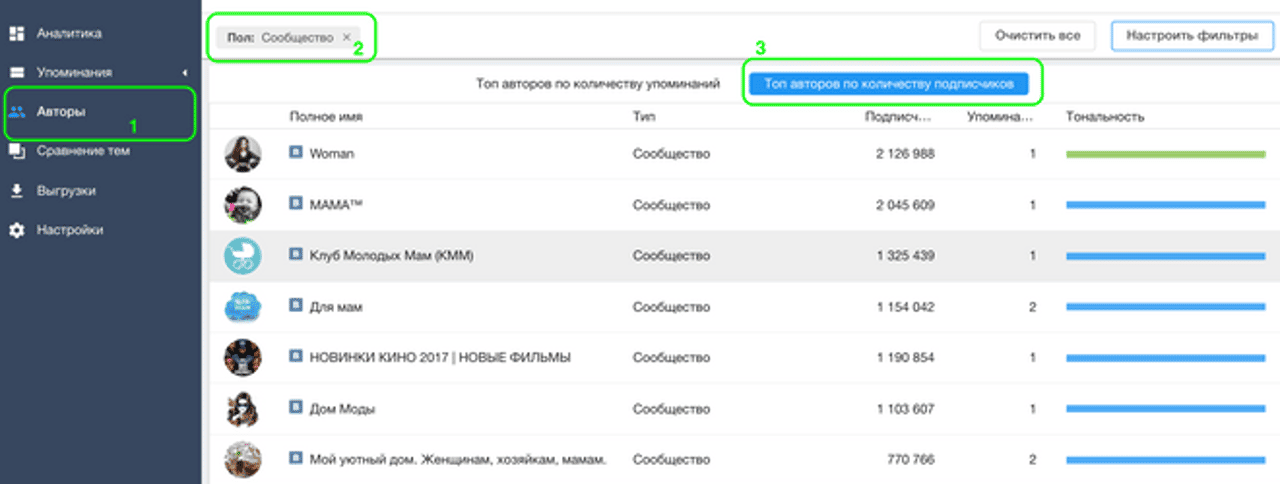Click the Настроить фильтры button
This screenshot has width=1280, height=484.
click(x=1192, y=36)
